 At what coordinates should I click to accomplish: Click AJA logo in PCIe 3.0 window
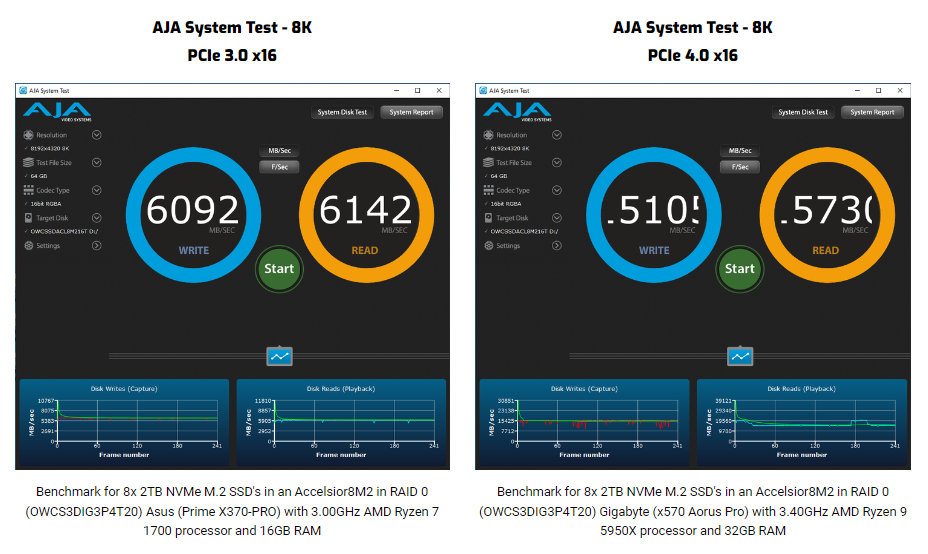point(57,111)
